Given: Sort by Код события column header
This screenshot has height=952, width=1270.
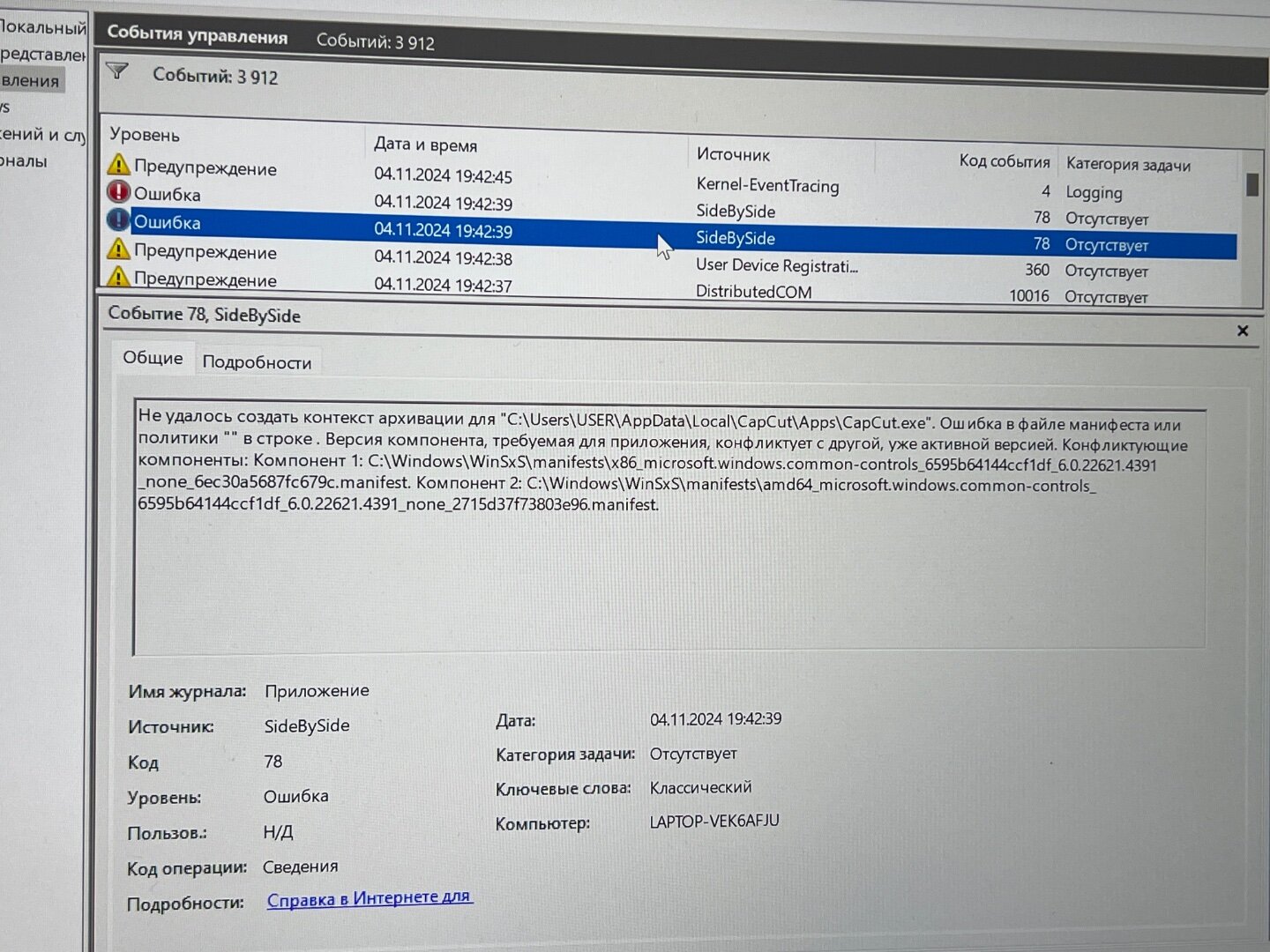Looking at the screenshot, I should (1005, 161).
